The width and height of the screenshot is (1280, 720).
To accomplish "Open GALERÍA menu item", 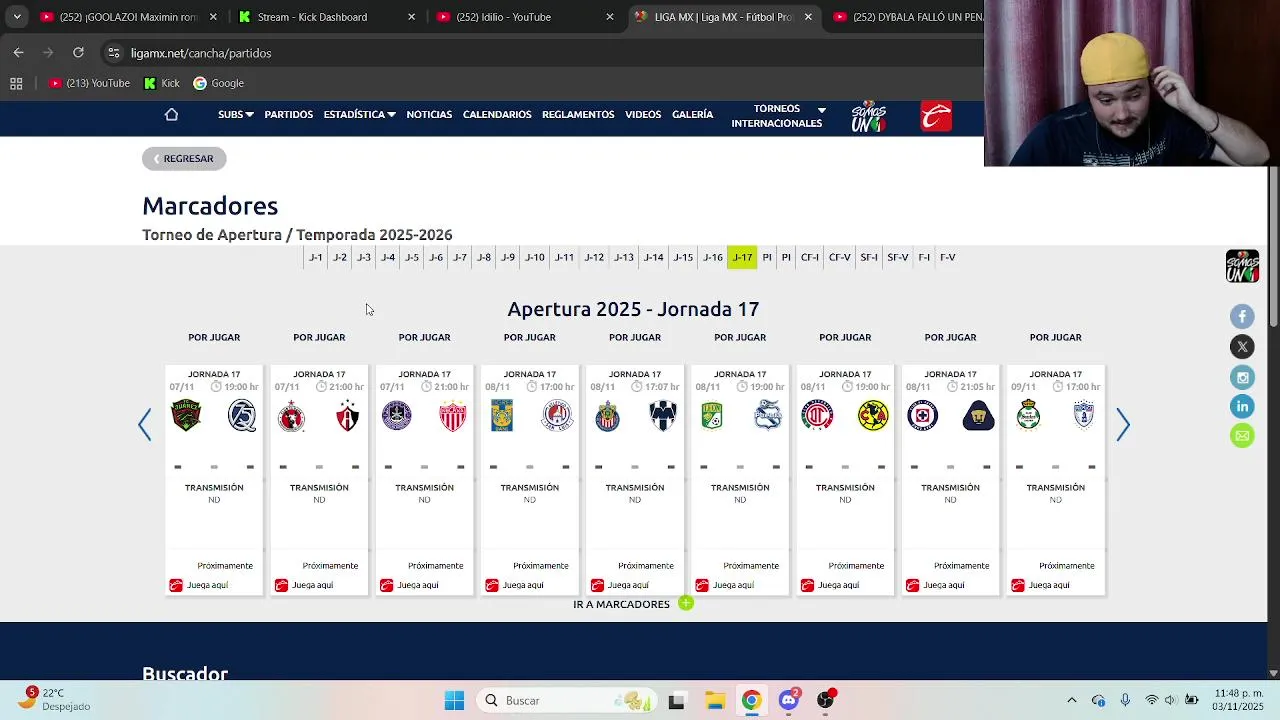I will click(x=692, y=115).
